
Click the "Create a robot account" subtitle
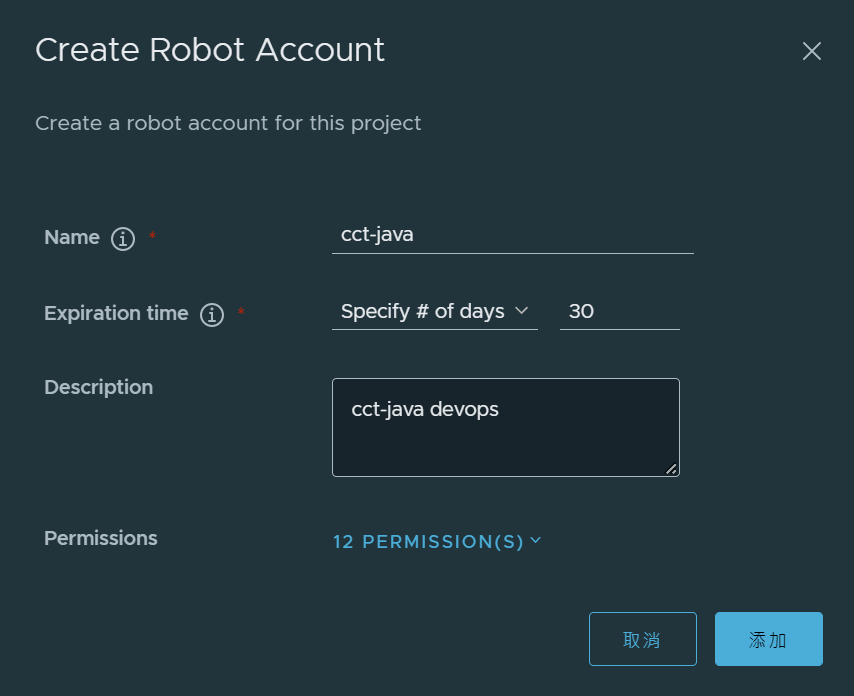tap(228, 123)
